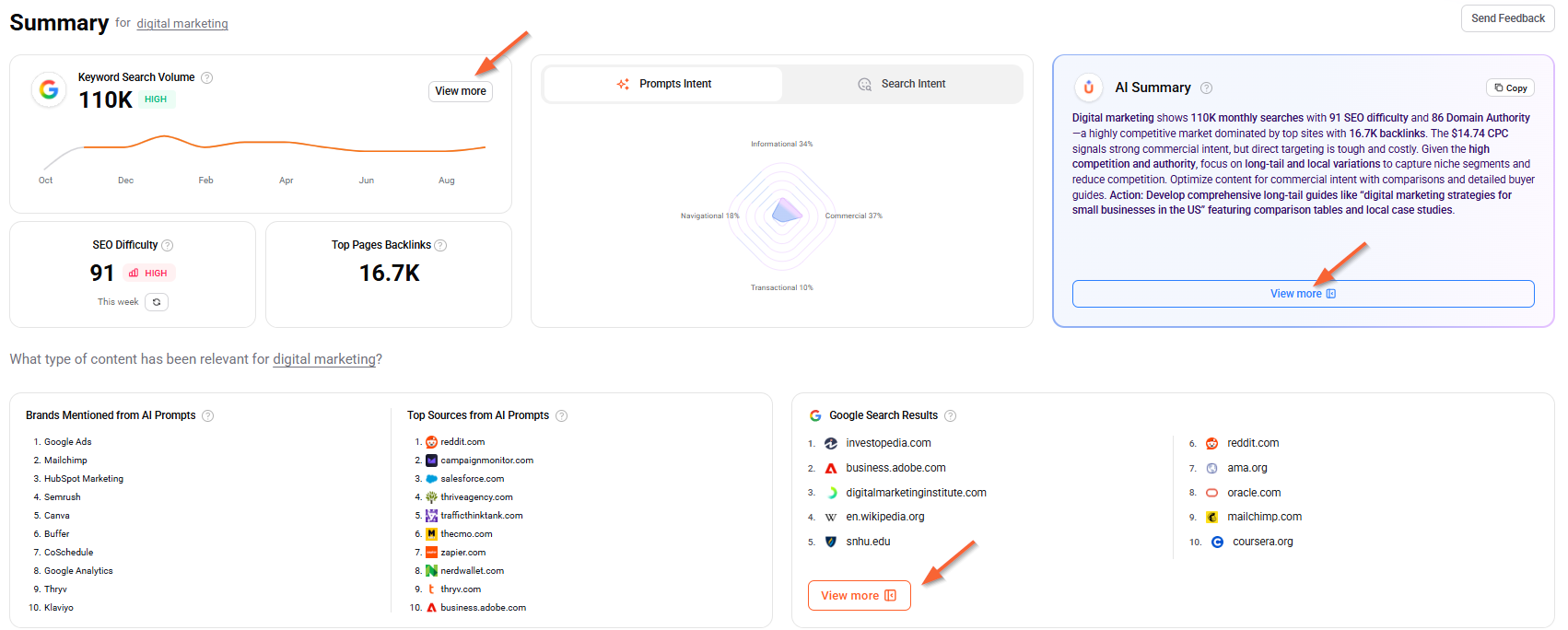The image size is (1568, 630).
Task: Open SEO Difficulty help icon
Action: [x=168, y=245]
